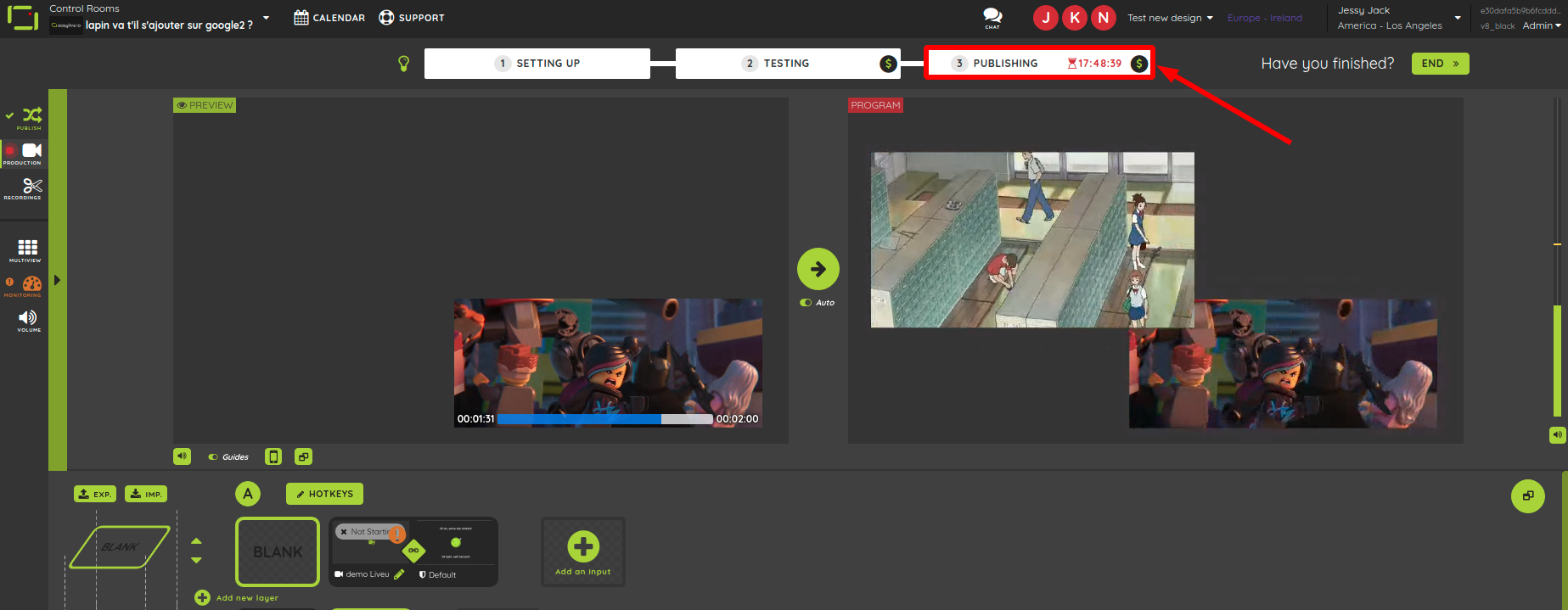The width and height of the screenshot is (1568, 610).
Task: Click the Europe - Ireland link
Action: tap(1264, 18)
